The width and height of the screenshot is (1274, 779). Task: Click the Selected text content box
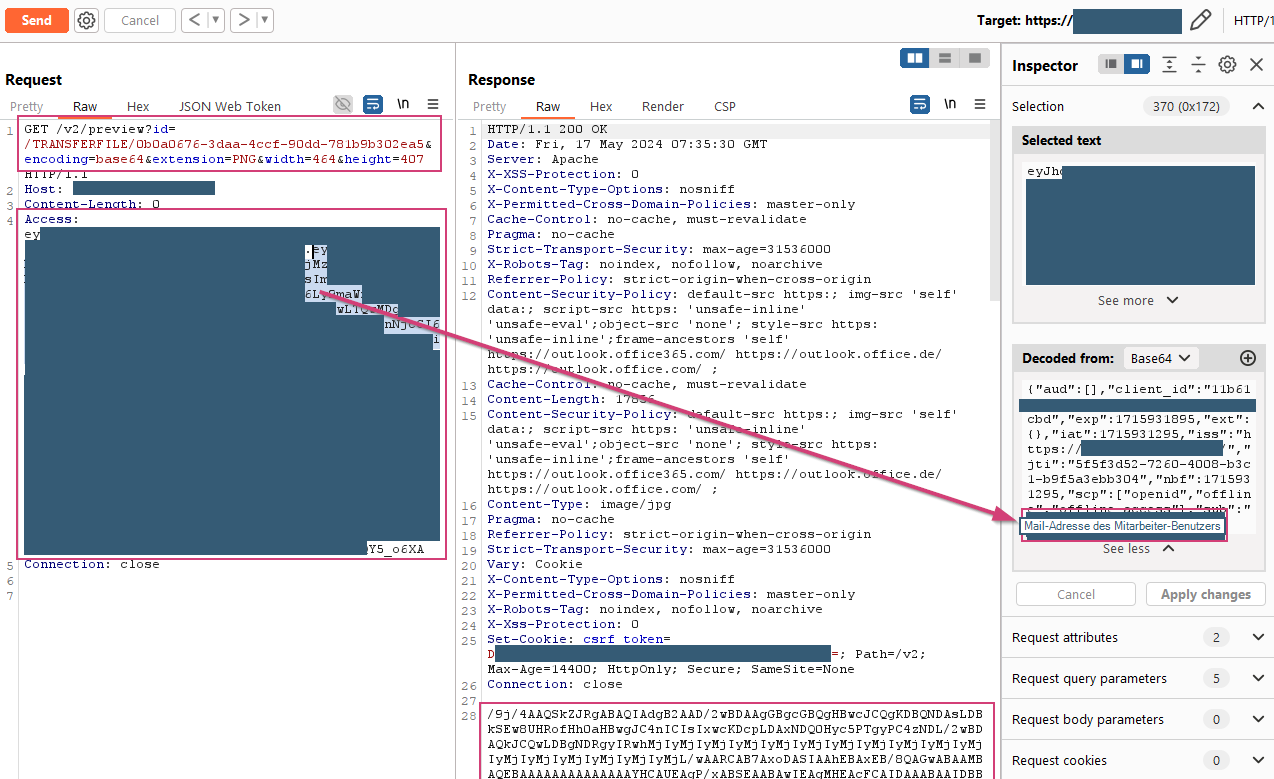[x=1139, y=224]
